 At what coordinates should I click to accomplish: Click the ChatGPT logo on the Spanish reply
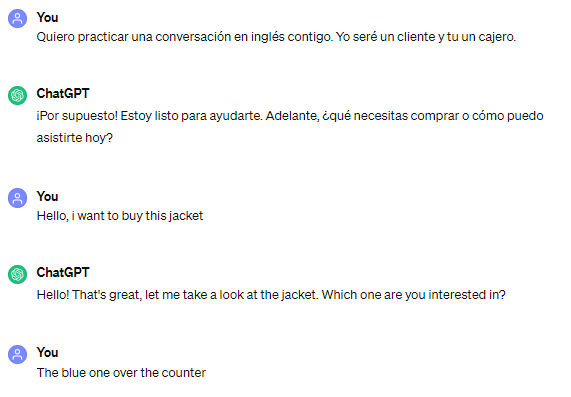(17, 95)
